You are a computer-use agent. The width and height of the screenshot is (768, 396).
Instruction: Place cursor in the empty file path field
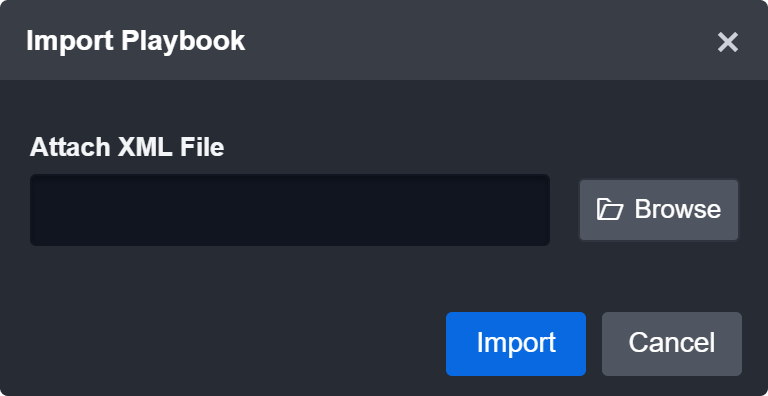click(290, 210)
